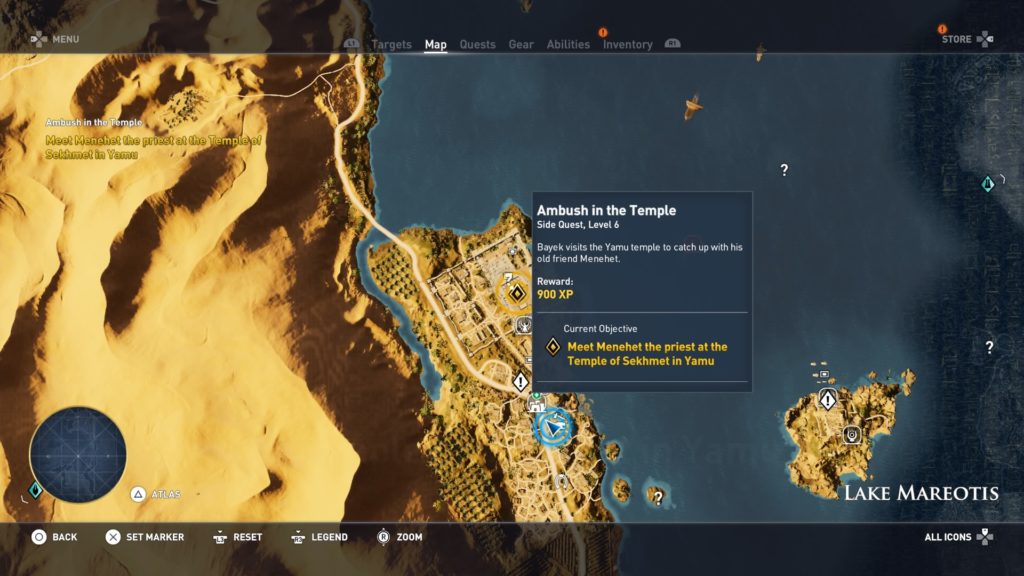The image size is (1024, 576).
Task: Select the exclamation quest marker on the island
Action: coord(827,398)
